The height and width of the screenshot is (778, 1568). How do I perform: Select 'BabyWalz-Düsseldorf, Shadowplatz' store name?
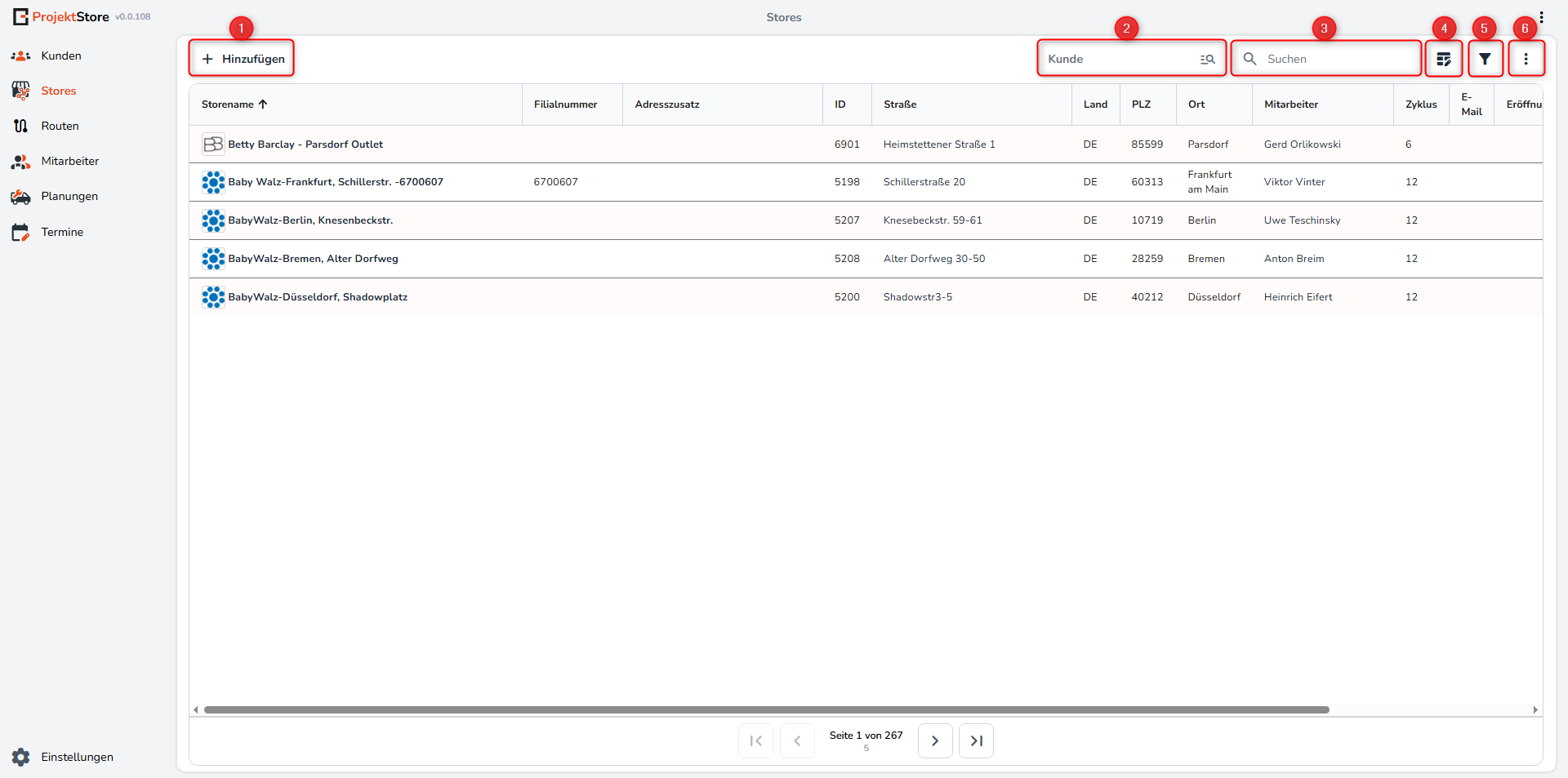(x=318, y=297)
